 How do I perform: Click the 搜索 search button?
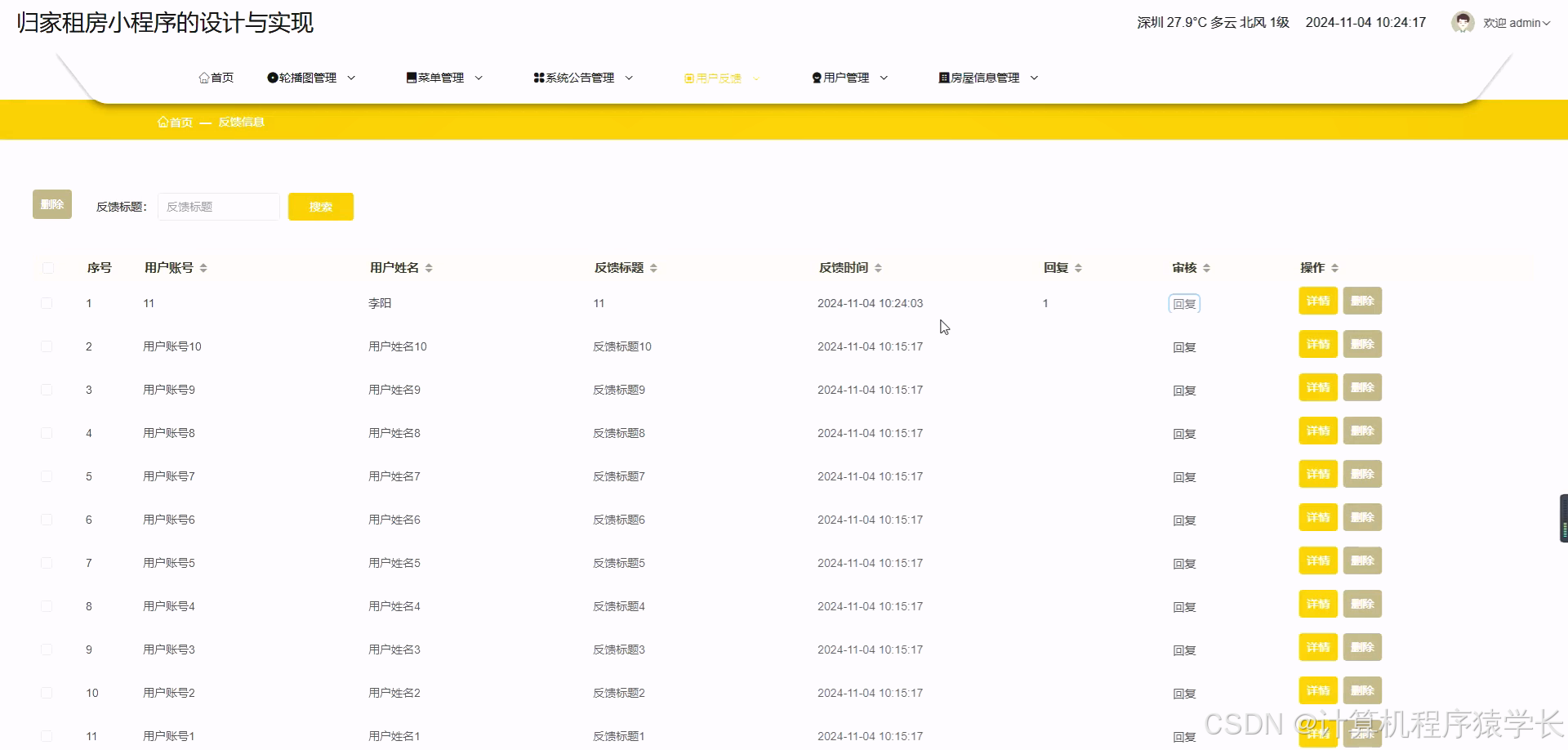click(x=320, y=206)
